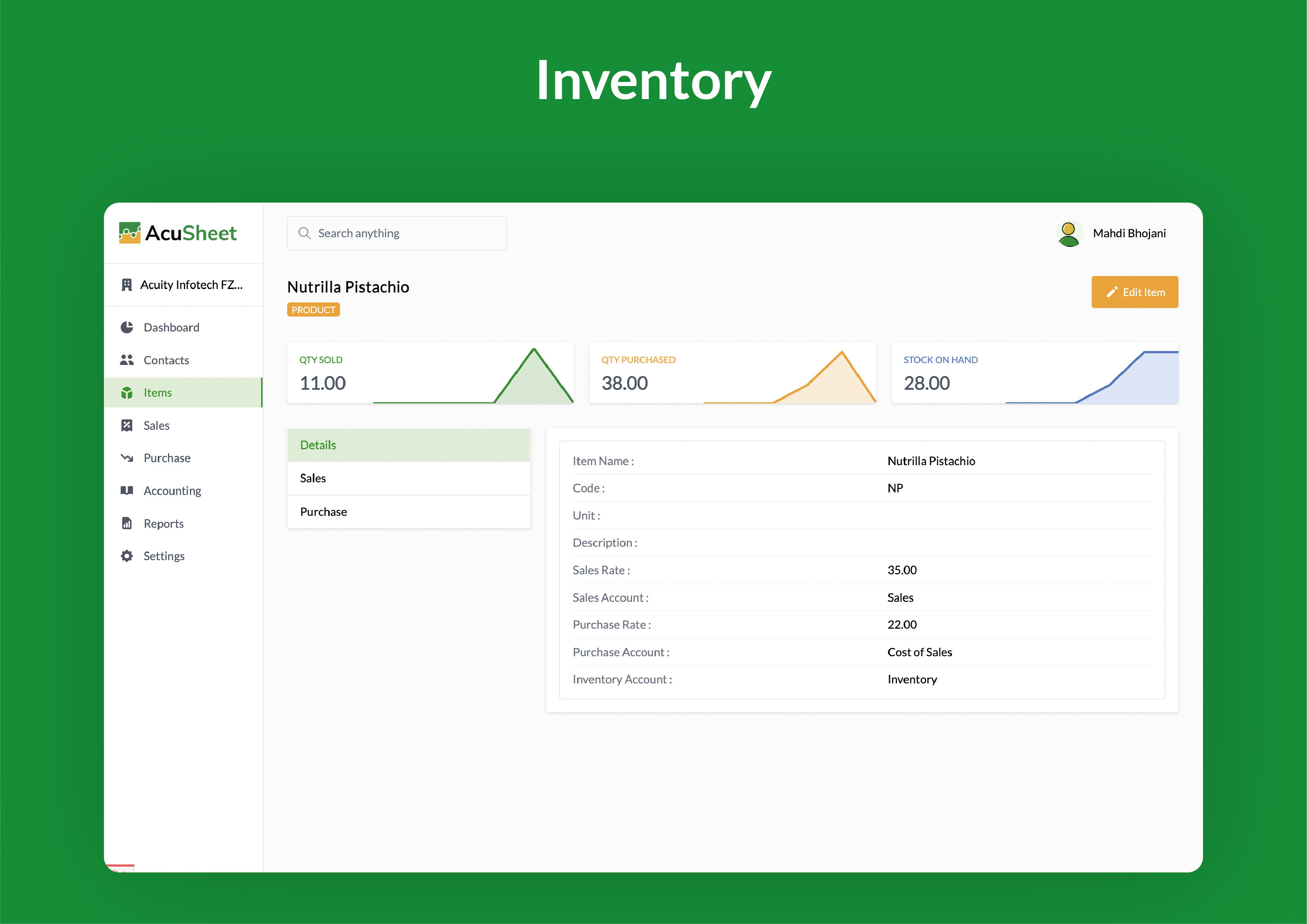This screenshot has width=1307, height=924.
Task: Open Settings via the gear icon
Action: click(x=127, y=556)
